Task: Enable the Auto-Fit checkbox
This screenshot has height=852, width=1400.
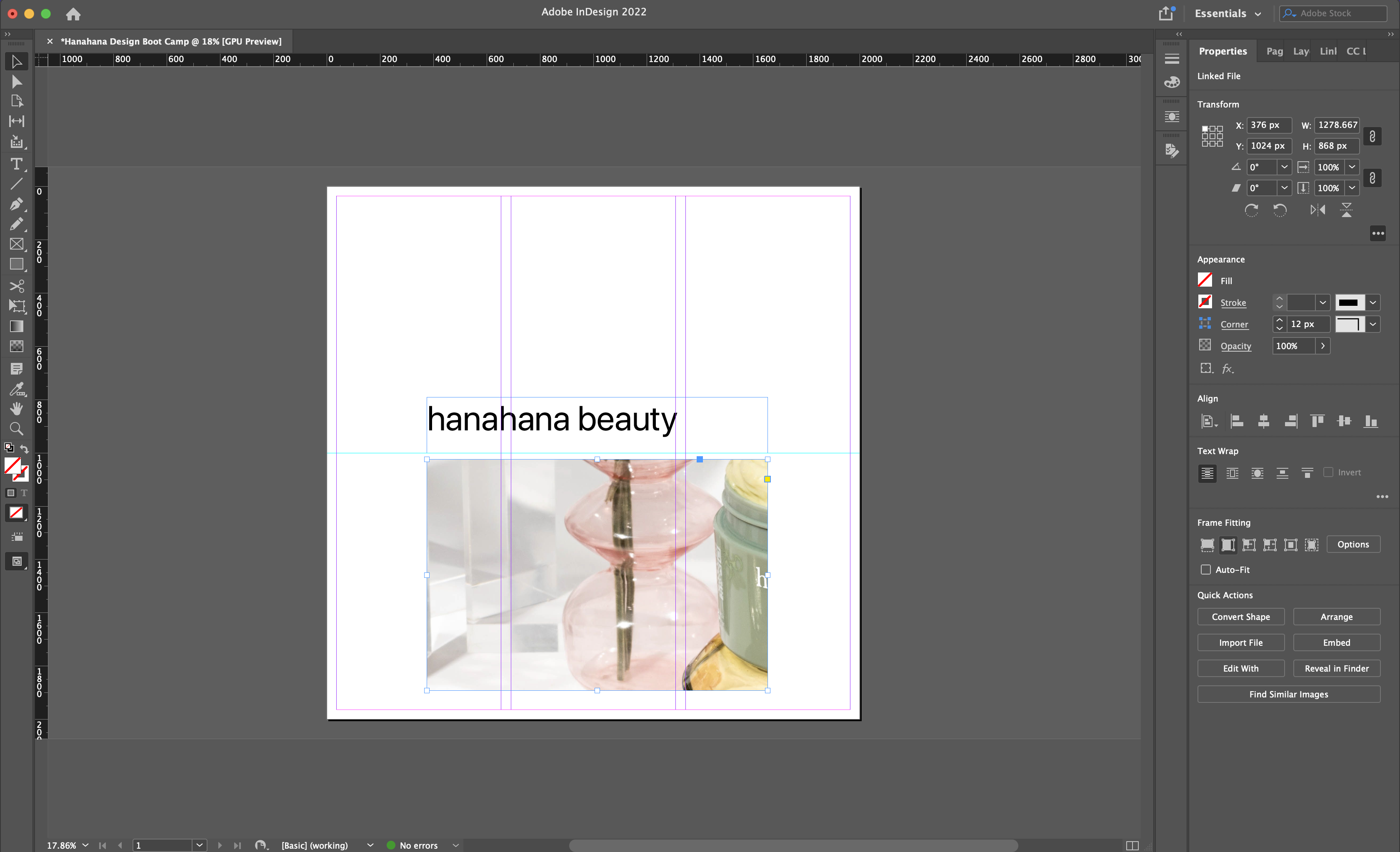Action: tap(1206, 570)
